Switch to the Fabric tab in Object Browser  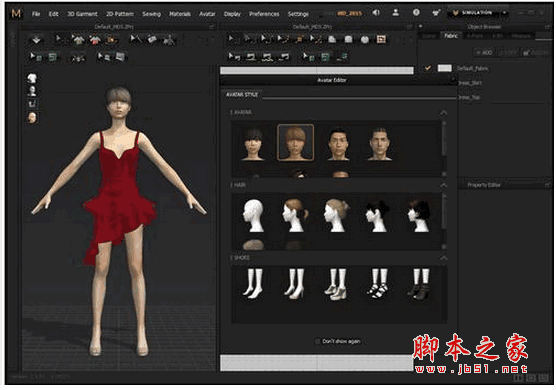pos(451,35)
